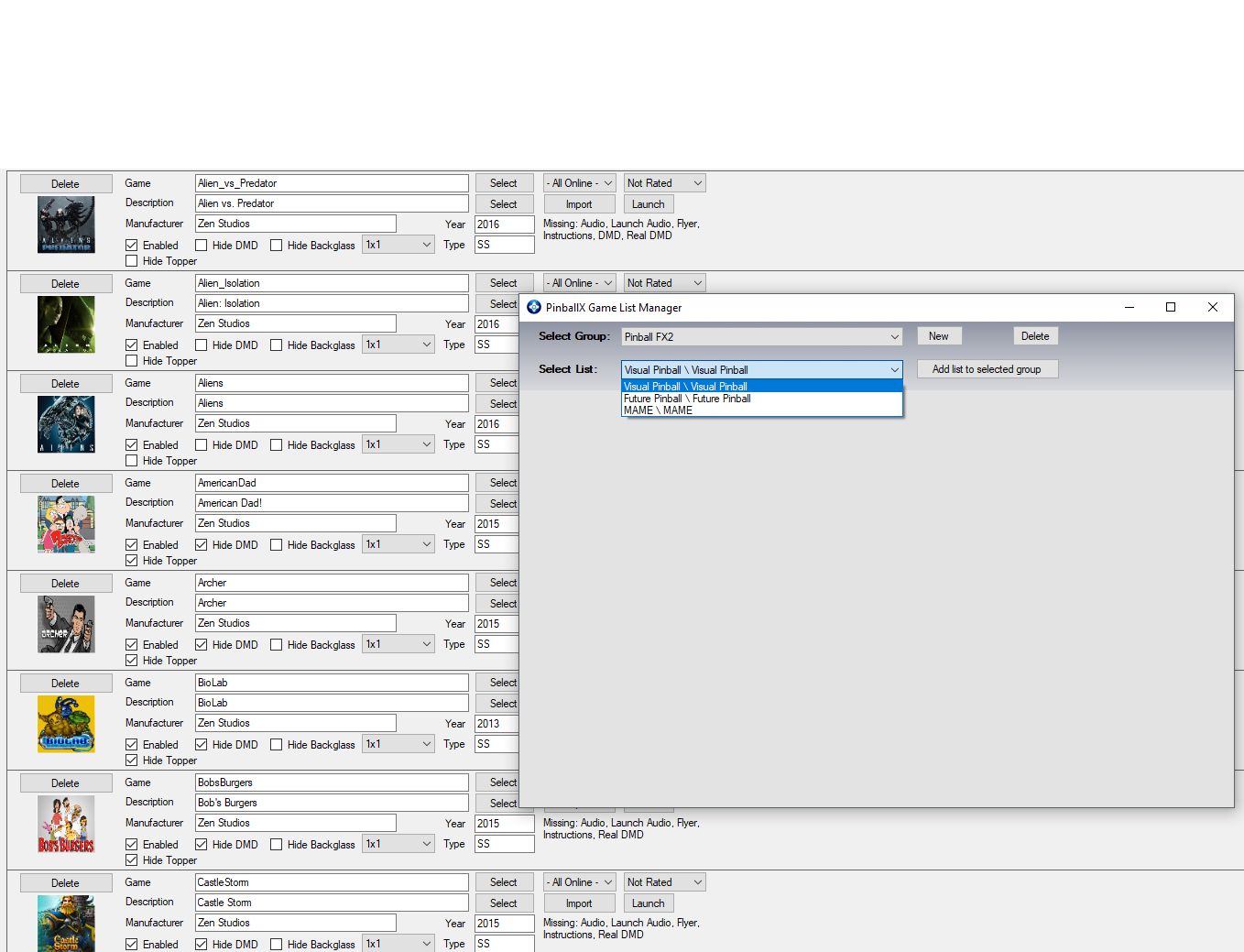The width and height of the screenshot is (1244, 952).
Task: Delete the AmericanDad game entry
Action: [66, 484]
